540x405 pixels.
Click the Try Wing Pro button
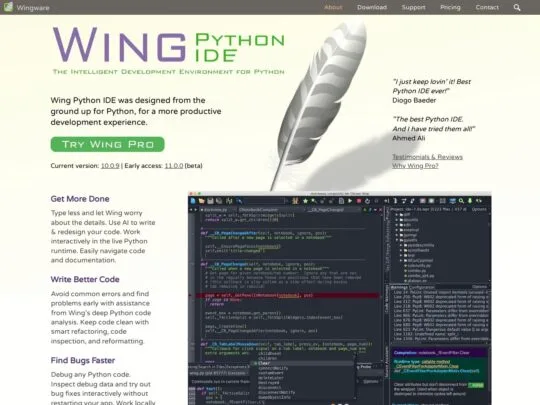tap(107, 144)
